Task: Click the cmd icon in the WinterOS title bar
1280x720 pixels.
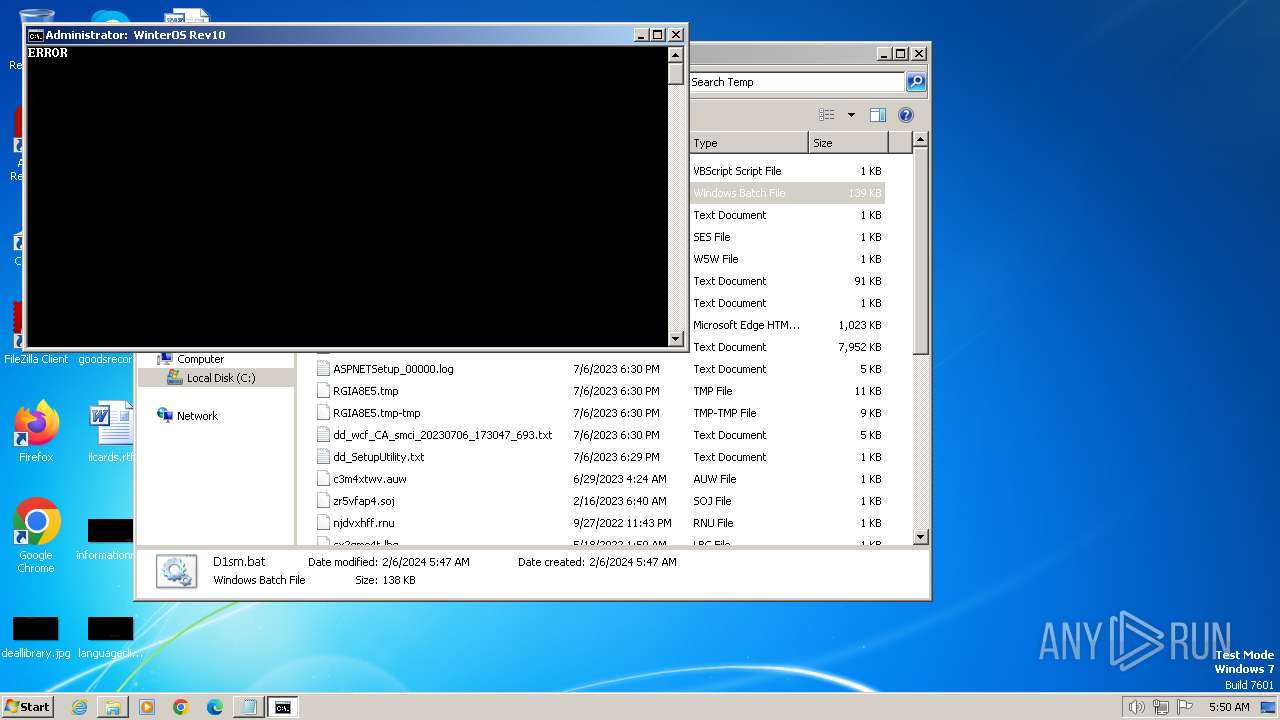Action: pyautogui.click(x=36, y=35)
